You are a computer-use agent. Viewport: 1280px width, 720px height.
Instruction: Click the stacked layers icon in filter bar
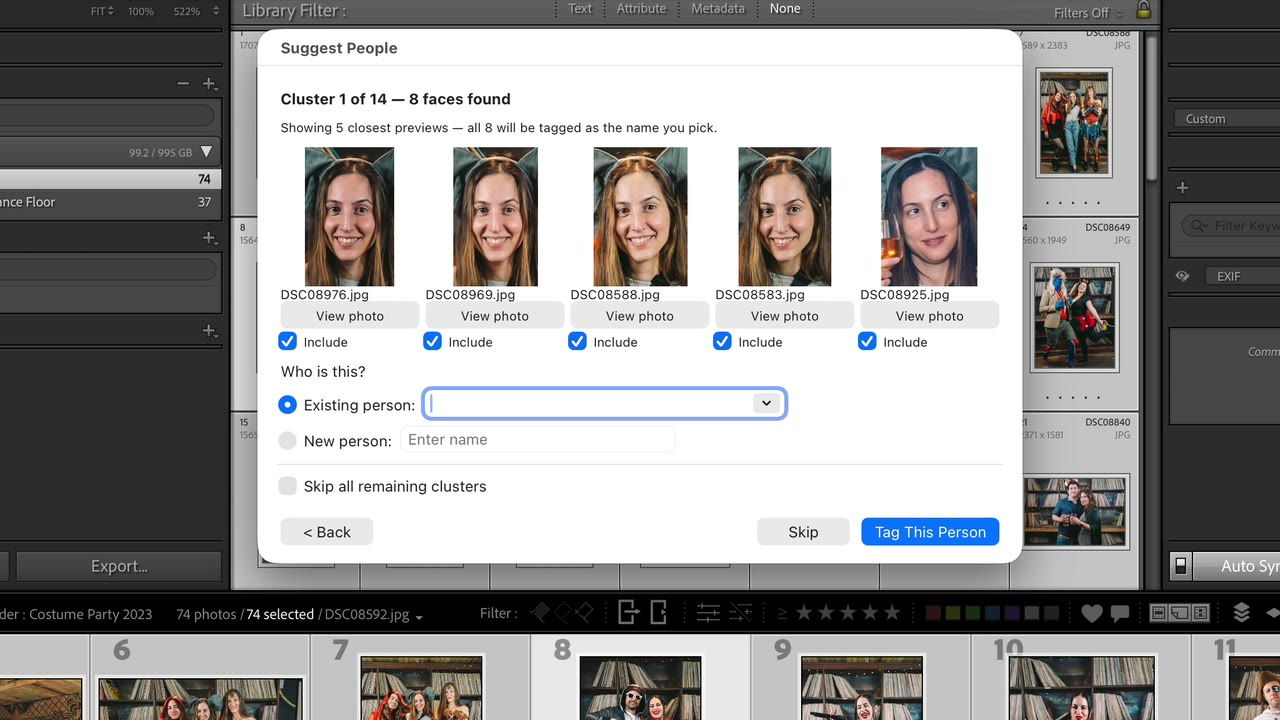(1241, 613)
